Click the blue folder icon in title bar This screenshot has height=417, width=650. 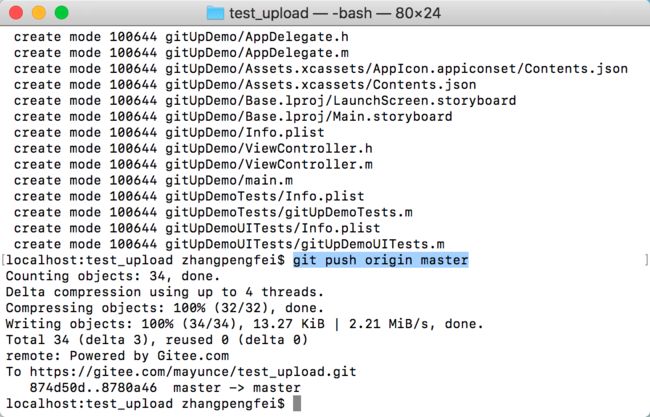215,13
